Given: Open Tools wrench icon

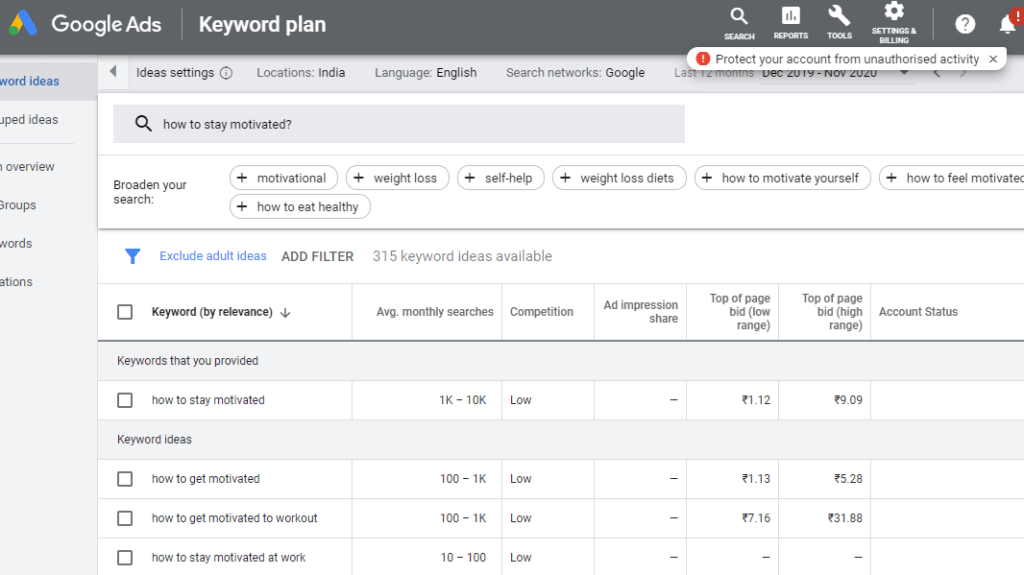Looking at the screenshot, I should pos(839,24).
